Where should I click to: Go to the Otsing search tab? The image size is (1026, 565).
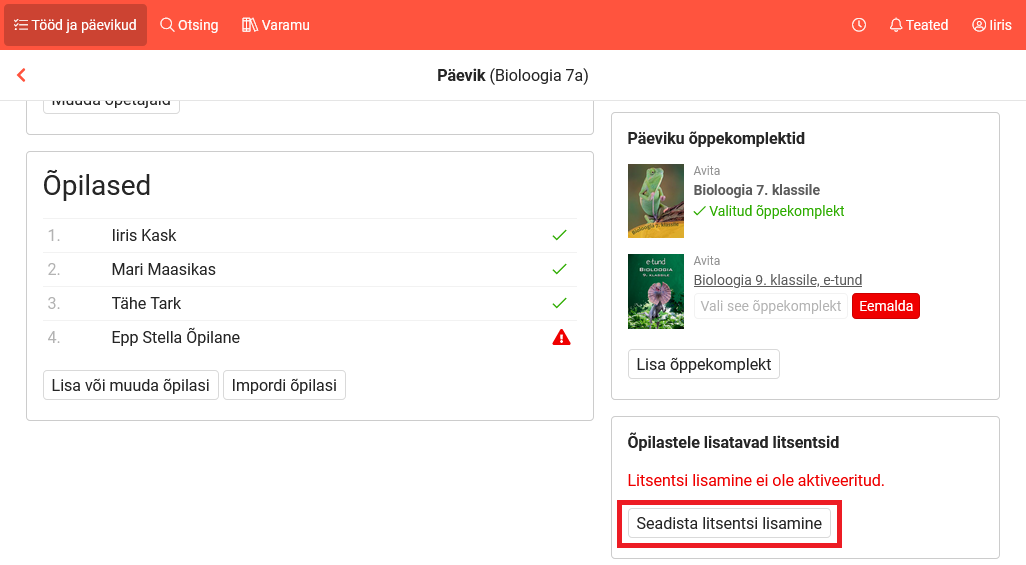(x=189, y=25)
